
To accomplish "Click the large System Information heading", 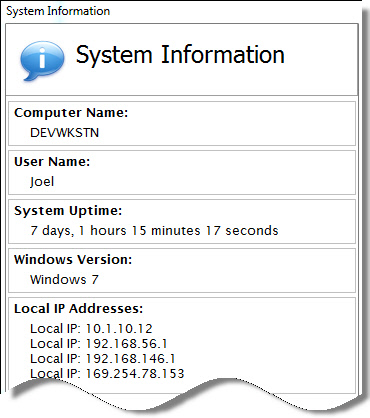I will [x=180, y=55].
